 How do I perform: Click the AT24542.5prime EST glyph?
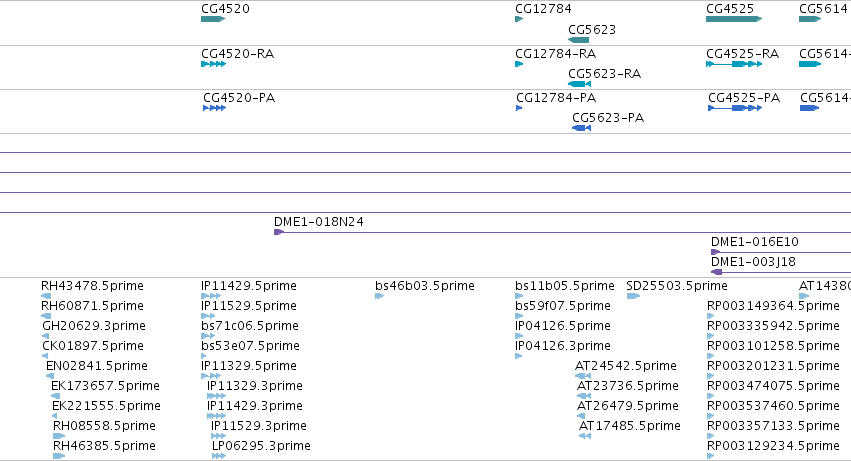582,376
